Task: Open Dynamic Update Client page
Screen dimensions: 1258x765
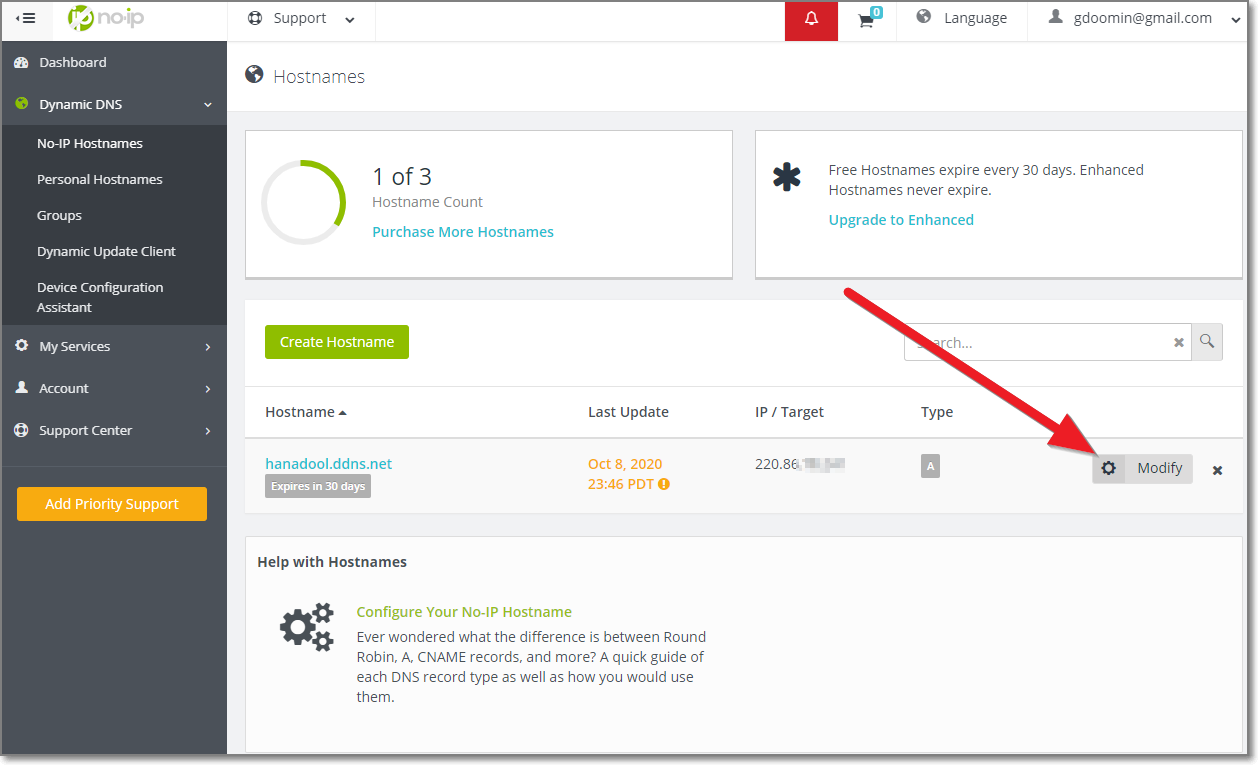Action: (106, 251)
